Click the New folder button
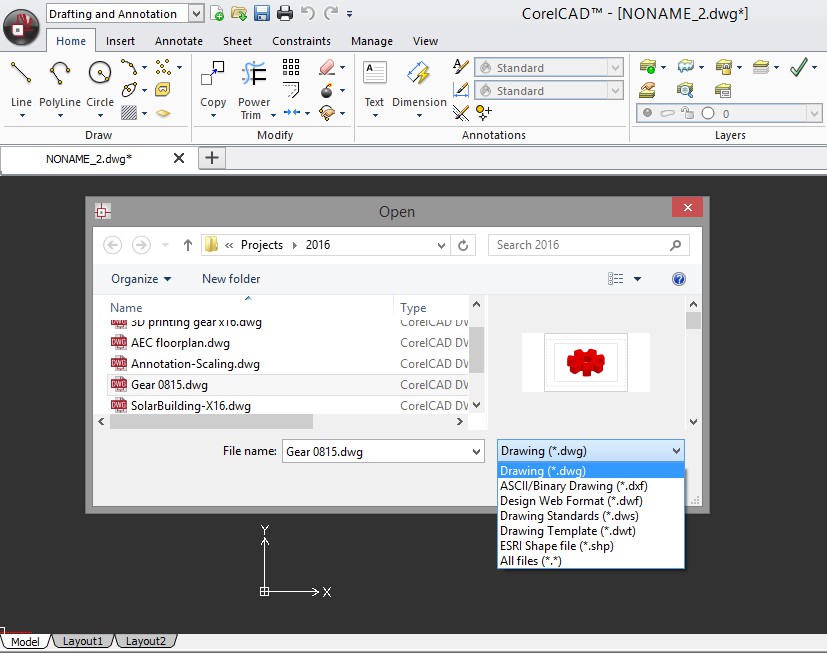 point(231,279)
